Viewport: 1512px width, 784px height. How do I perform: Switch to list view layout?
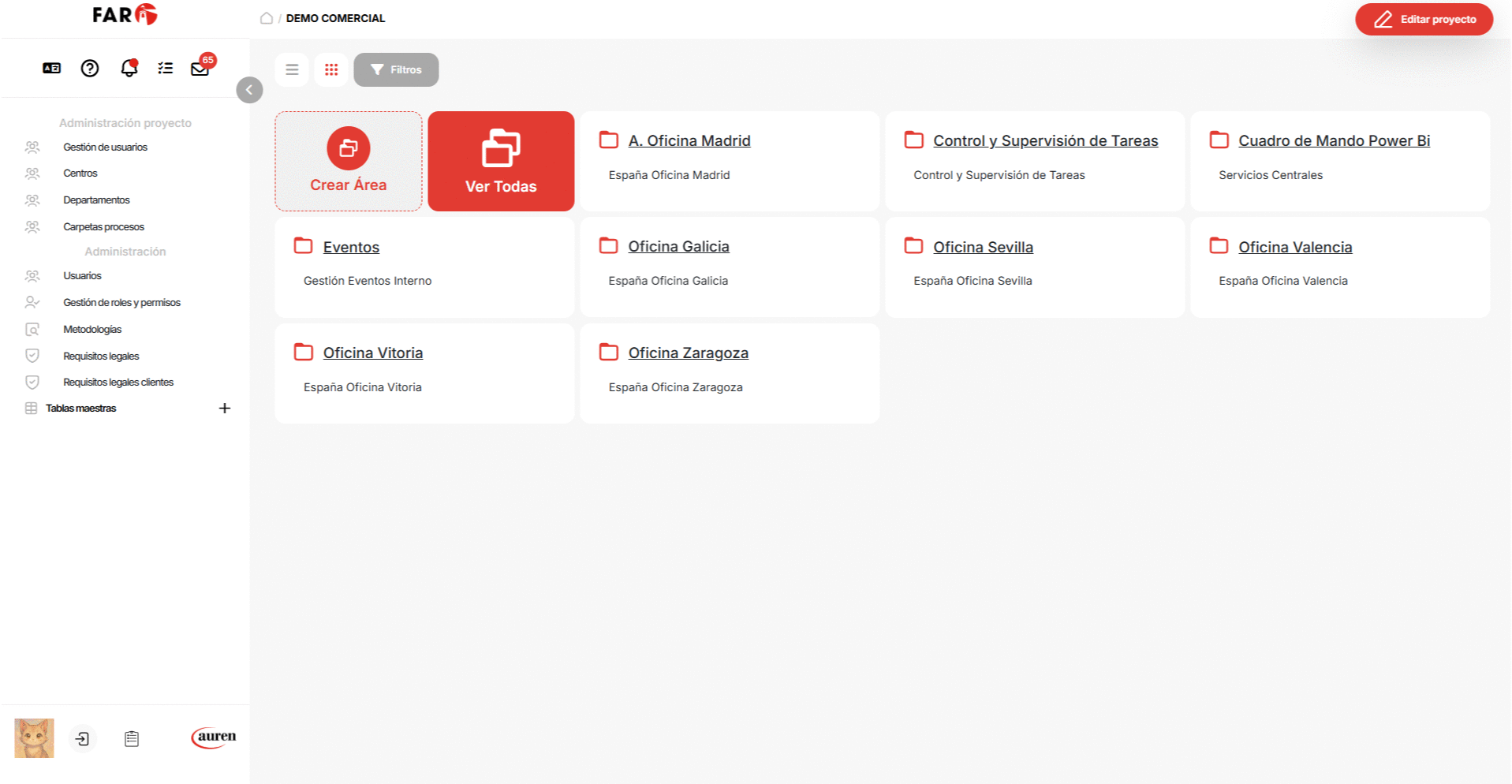[292, 69]
